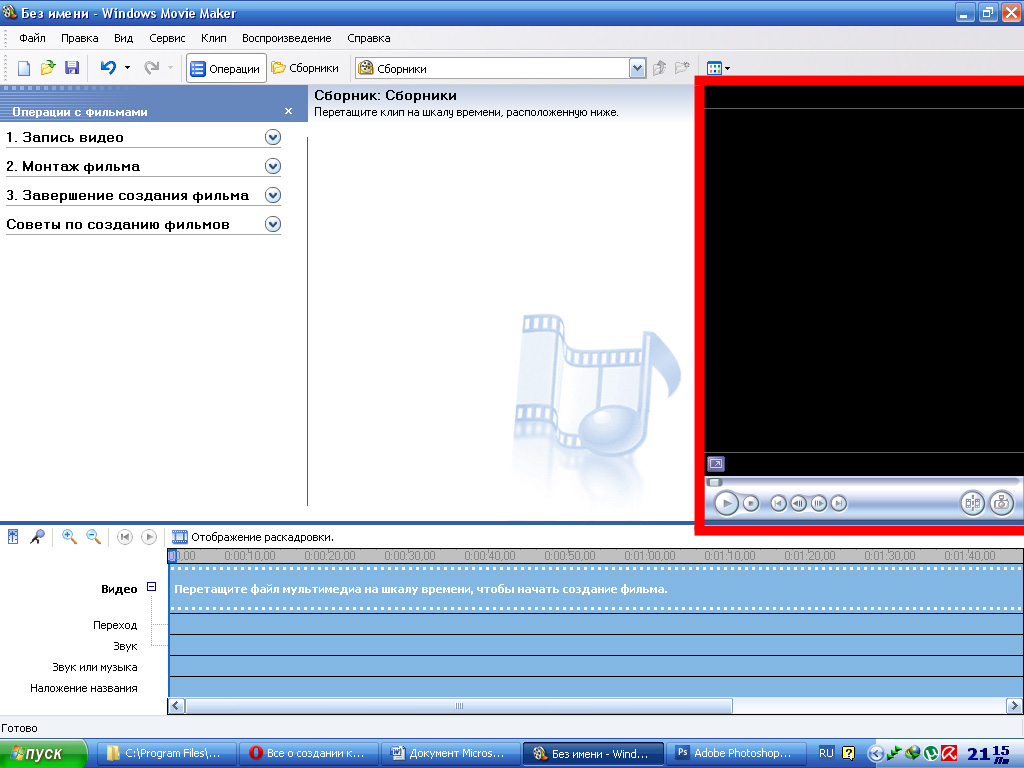Stop playback in the preview monitor
This screenshot has width=1024, height=768.
(x=751, y=504)
